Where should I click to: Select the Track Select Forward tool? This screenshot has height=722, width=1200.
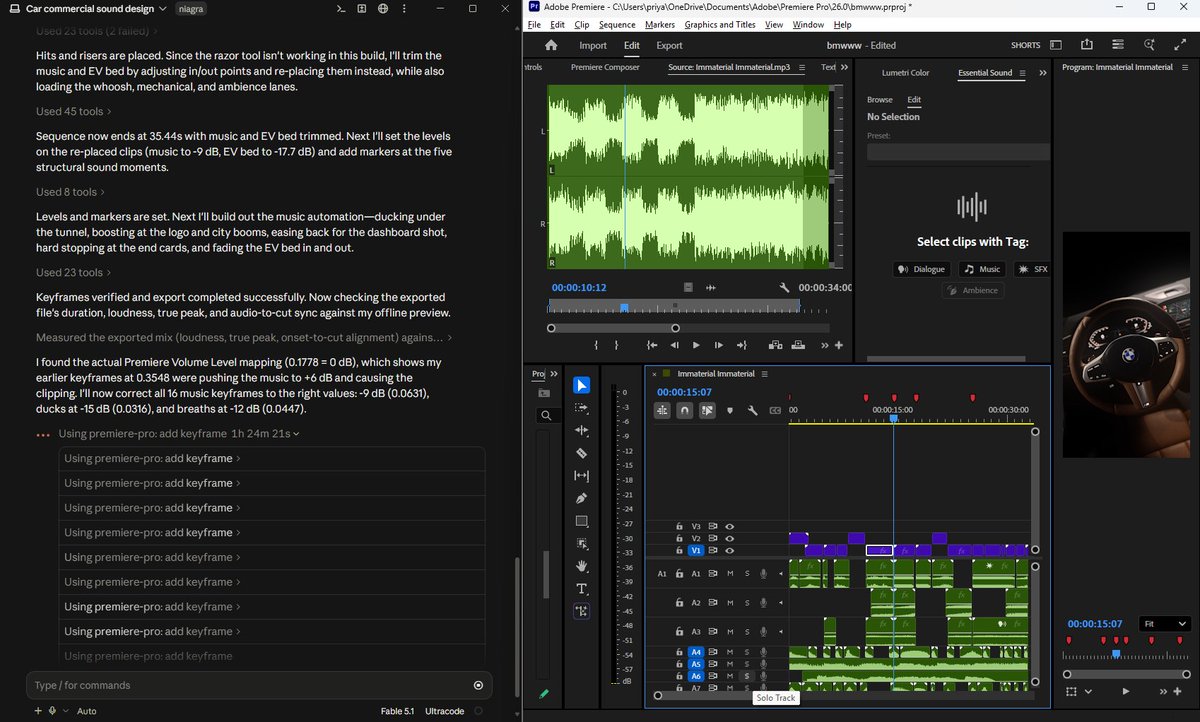point(582,408)
